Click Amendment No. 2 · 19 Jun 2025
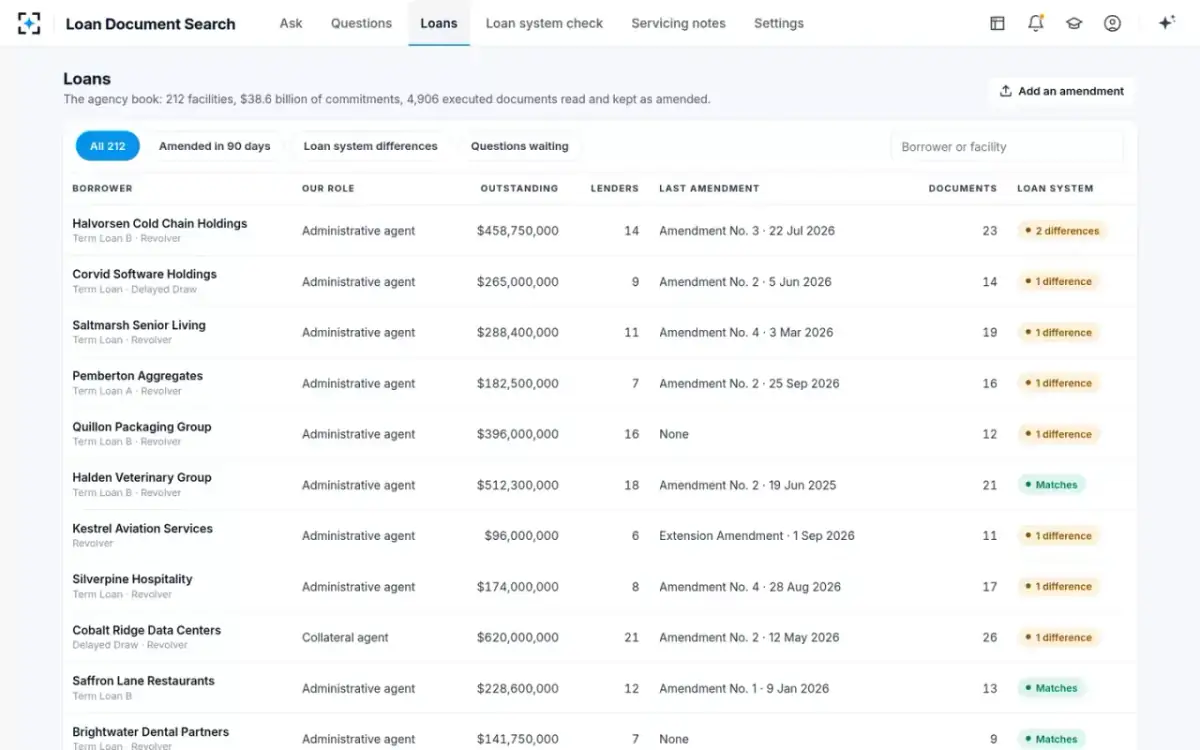 point(748,485)
